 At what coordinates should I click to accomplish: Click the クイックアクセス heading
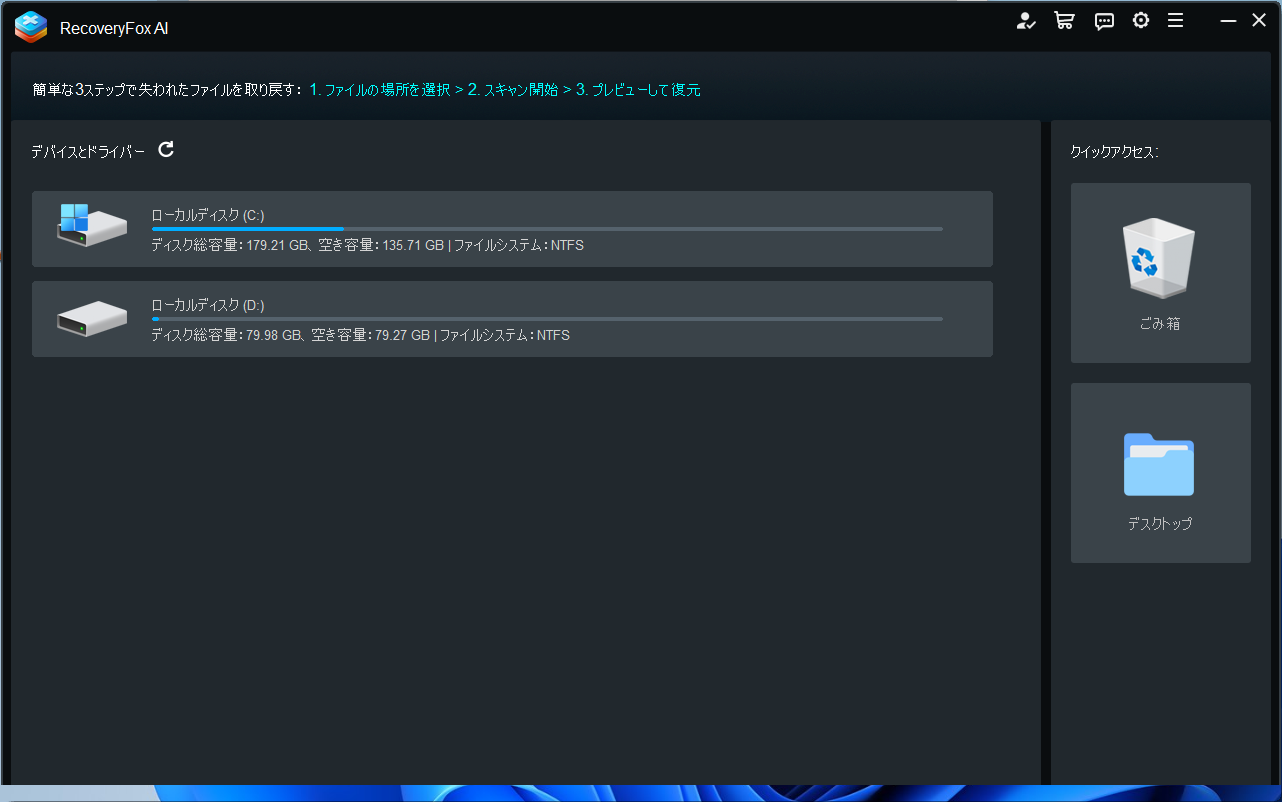1114,152
